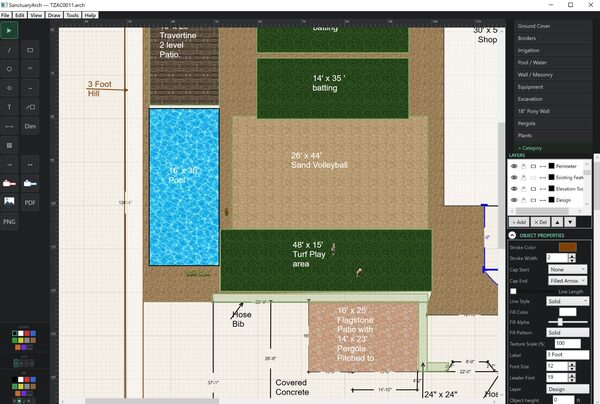The image size is (600, 404).
Task: Activate the green Select arrow tool
Action: (x=9, y=31)
